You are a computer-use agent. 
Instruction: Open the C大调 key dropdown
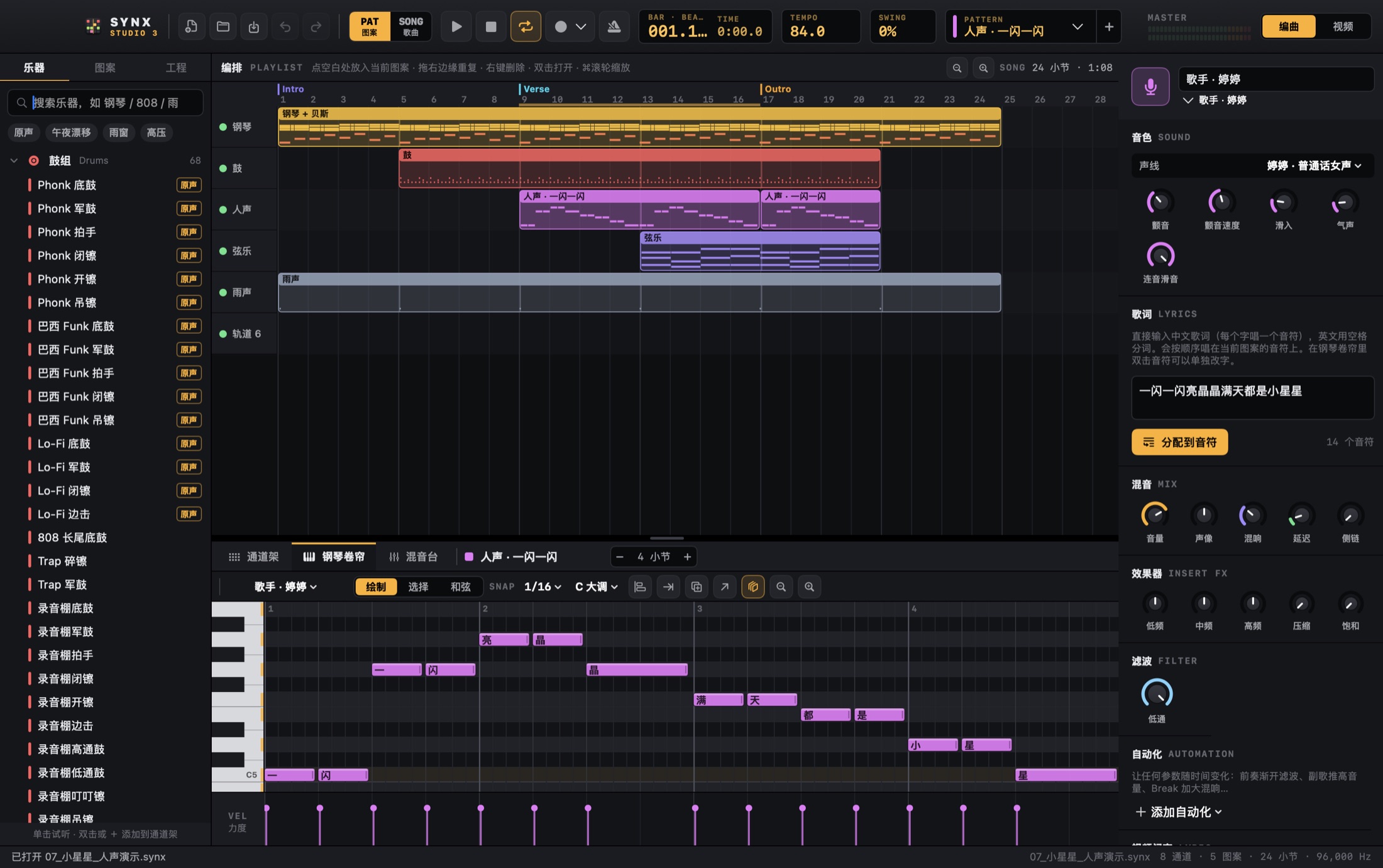(597, 586)
